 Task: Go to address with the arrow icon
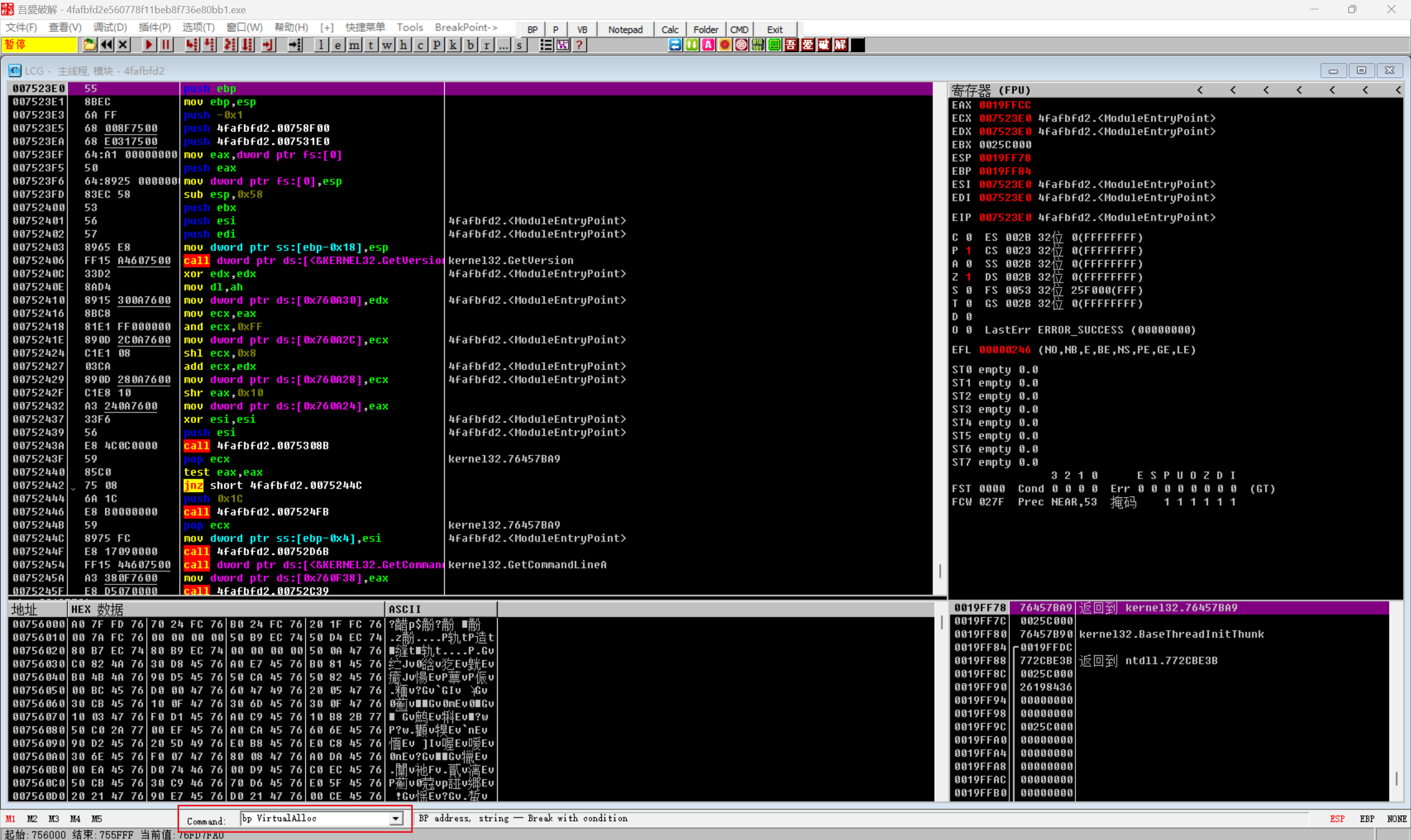295,45
